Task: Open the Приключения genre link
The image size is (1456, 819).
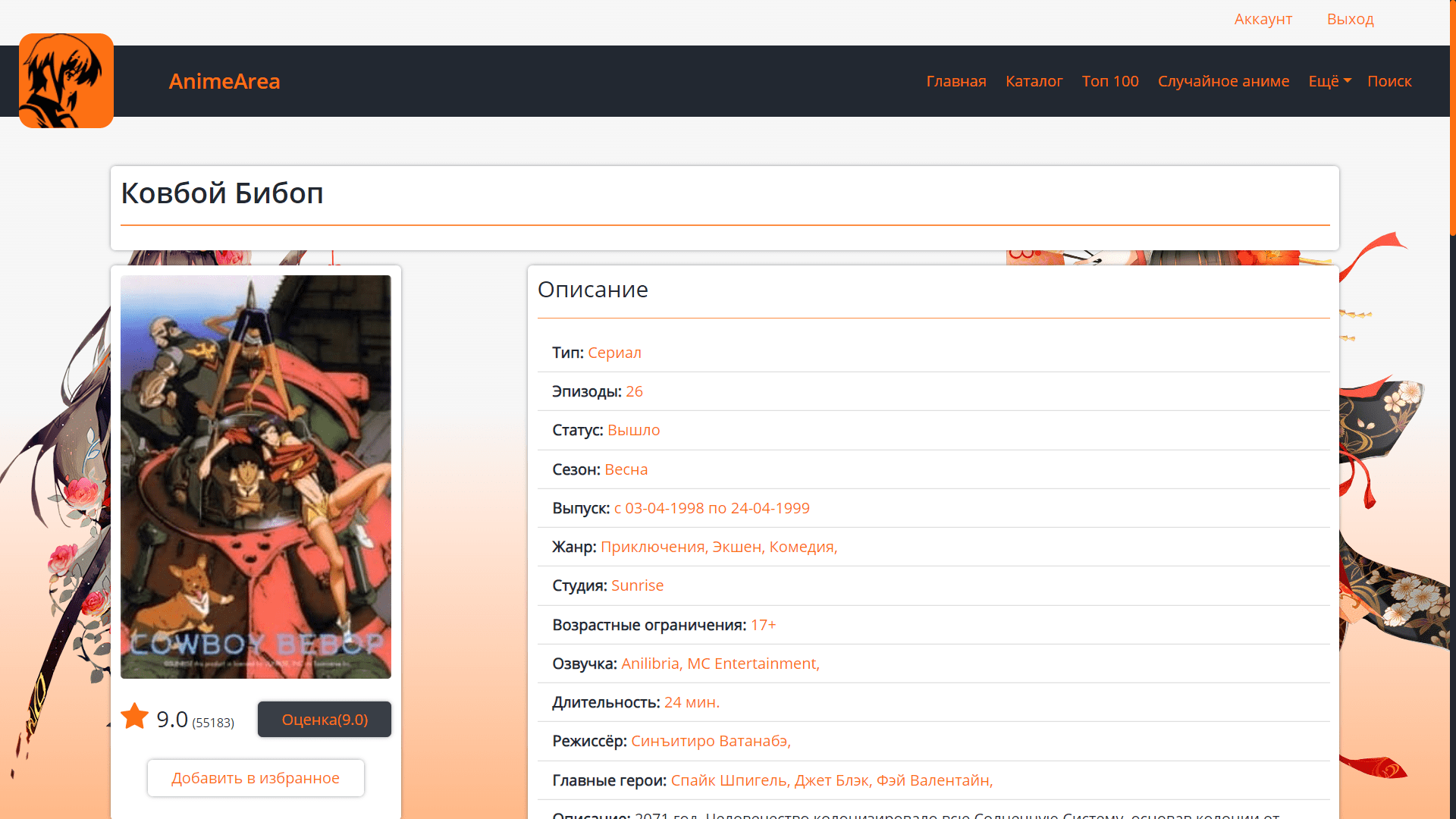Action: [x=654, y=547]
